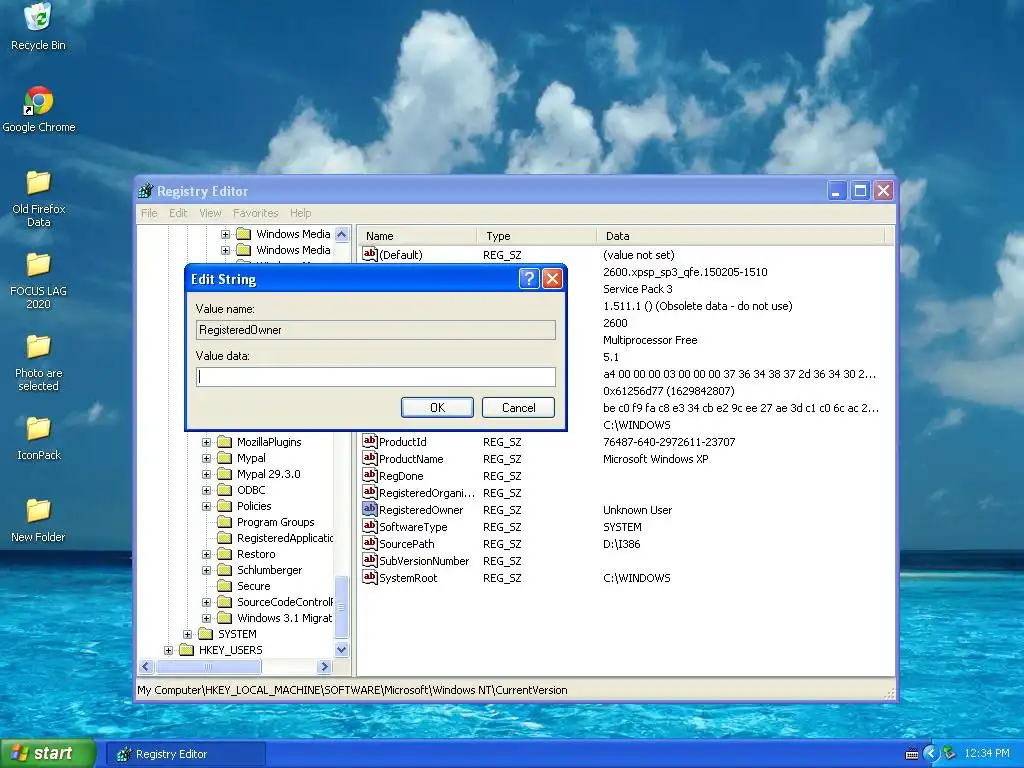Viewport: 1024px width, 768px height.
Task: Select the New Folder desktop icon
Action: (39, 520)
